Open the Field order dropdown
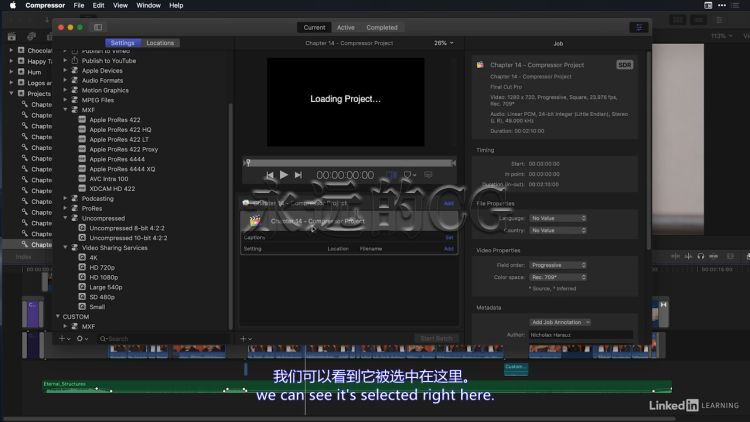Screen dimensions: 750x422 tap(558, 265)
